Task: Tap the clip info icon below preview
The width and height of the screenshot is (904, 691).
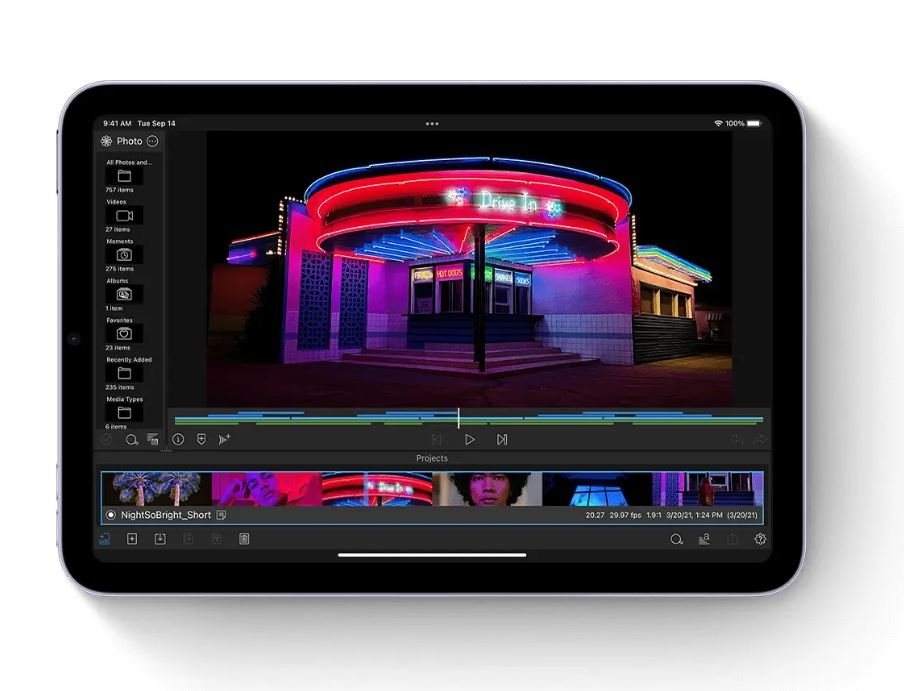Action: [178, 439]
